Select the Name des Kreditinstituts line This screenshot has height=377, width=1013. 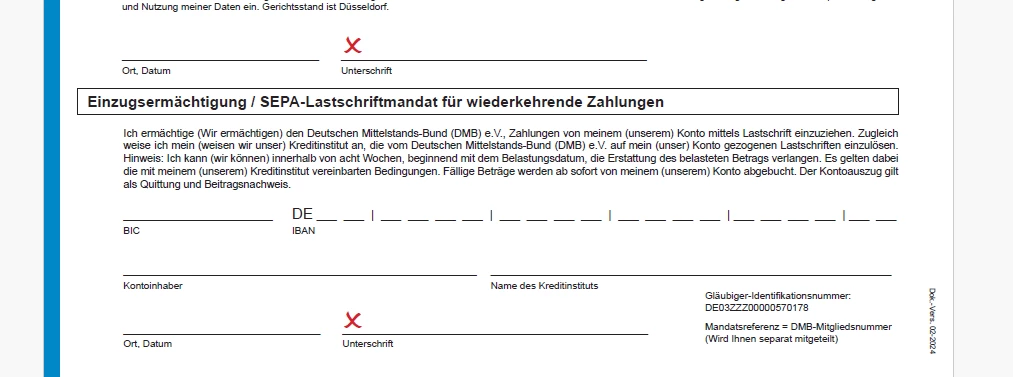[x=691, y=274]
